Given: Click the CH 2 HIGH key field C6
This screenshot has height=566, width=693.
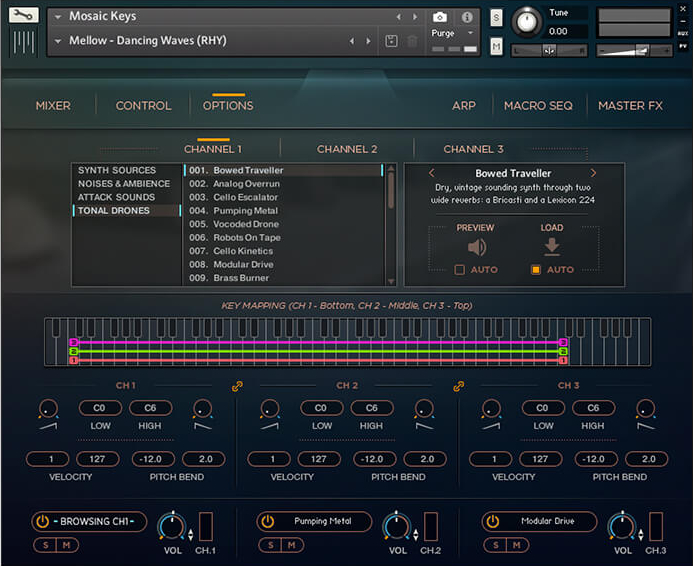Looking at the screenshot, I should (x=372, y=408).
